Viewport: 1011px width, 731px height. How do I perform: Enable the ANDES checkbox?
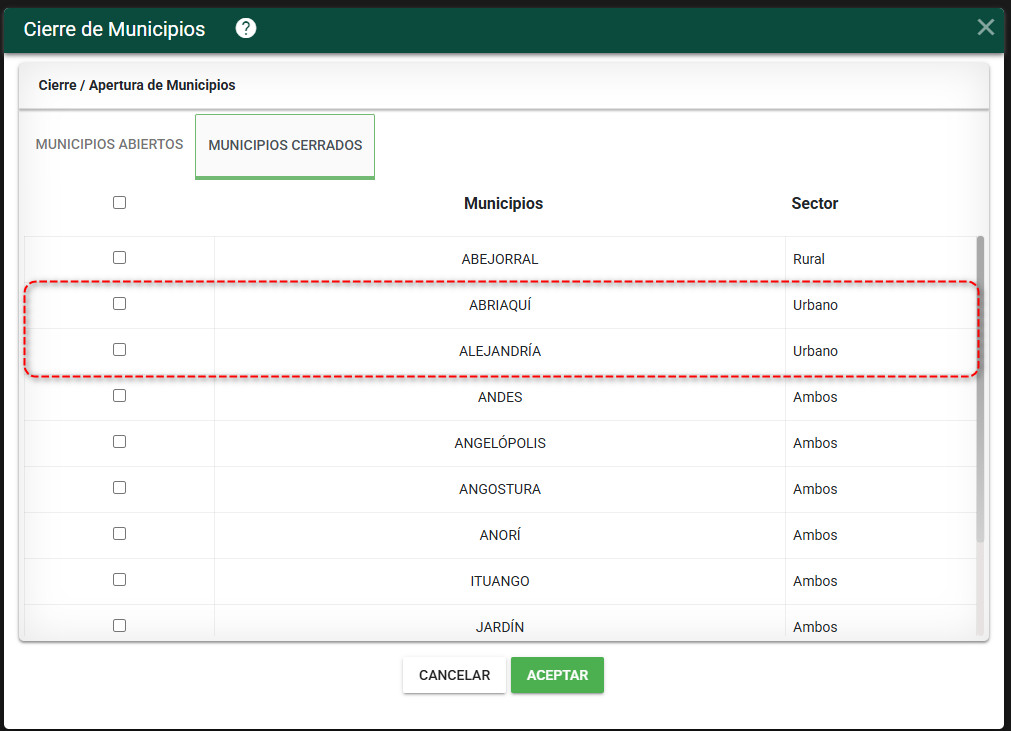(119, 396)
